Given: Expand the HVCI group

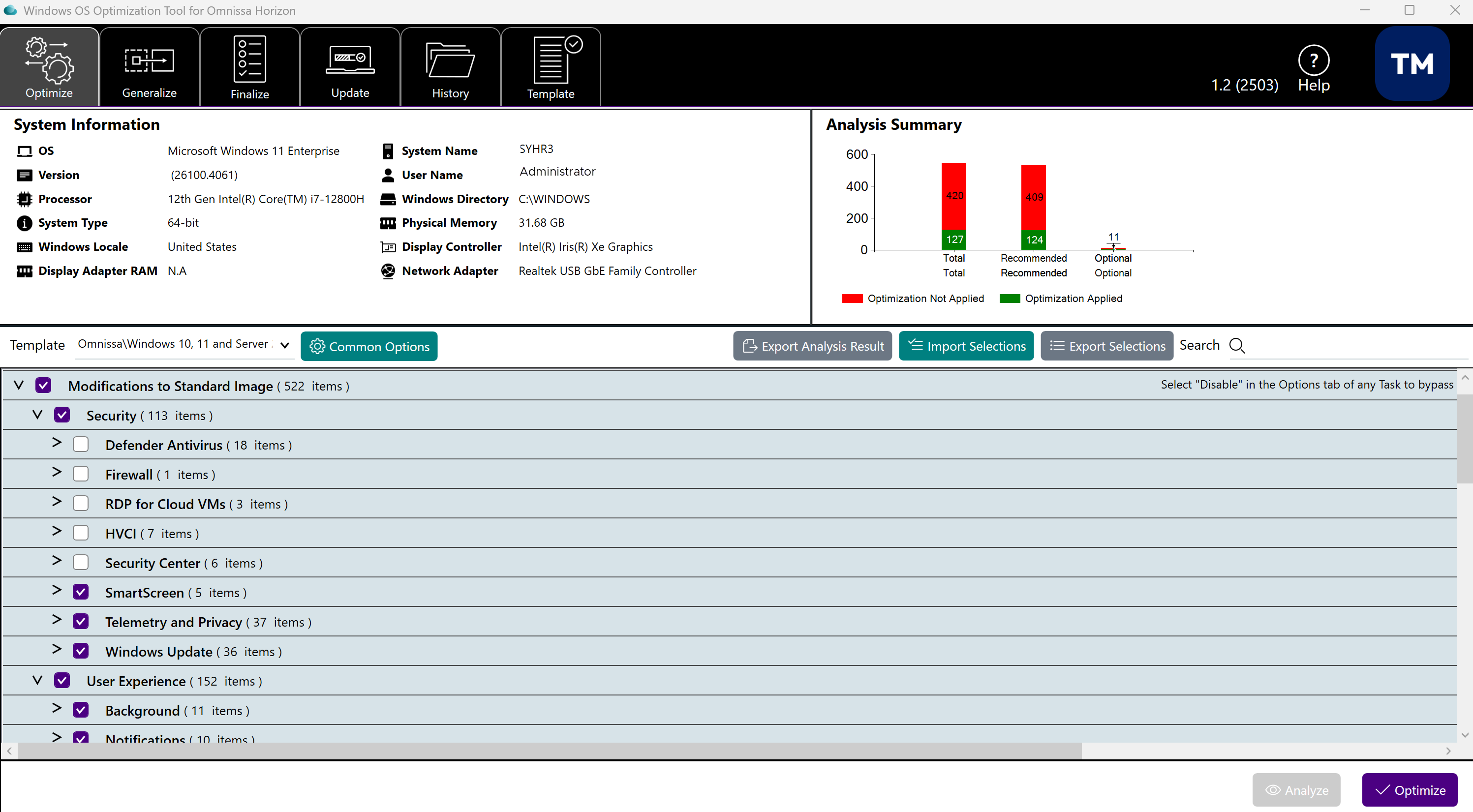Looking at the screenshot, I should 57,531.
